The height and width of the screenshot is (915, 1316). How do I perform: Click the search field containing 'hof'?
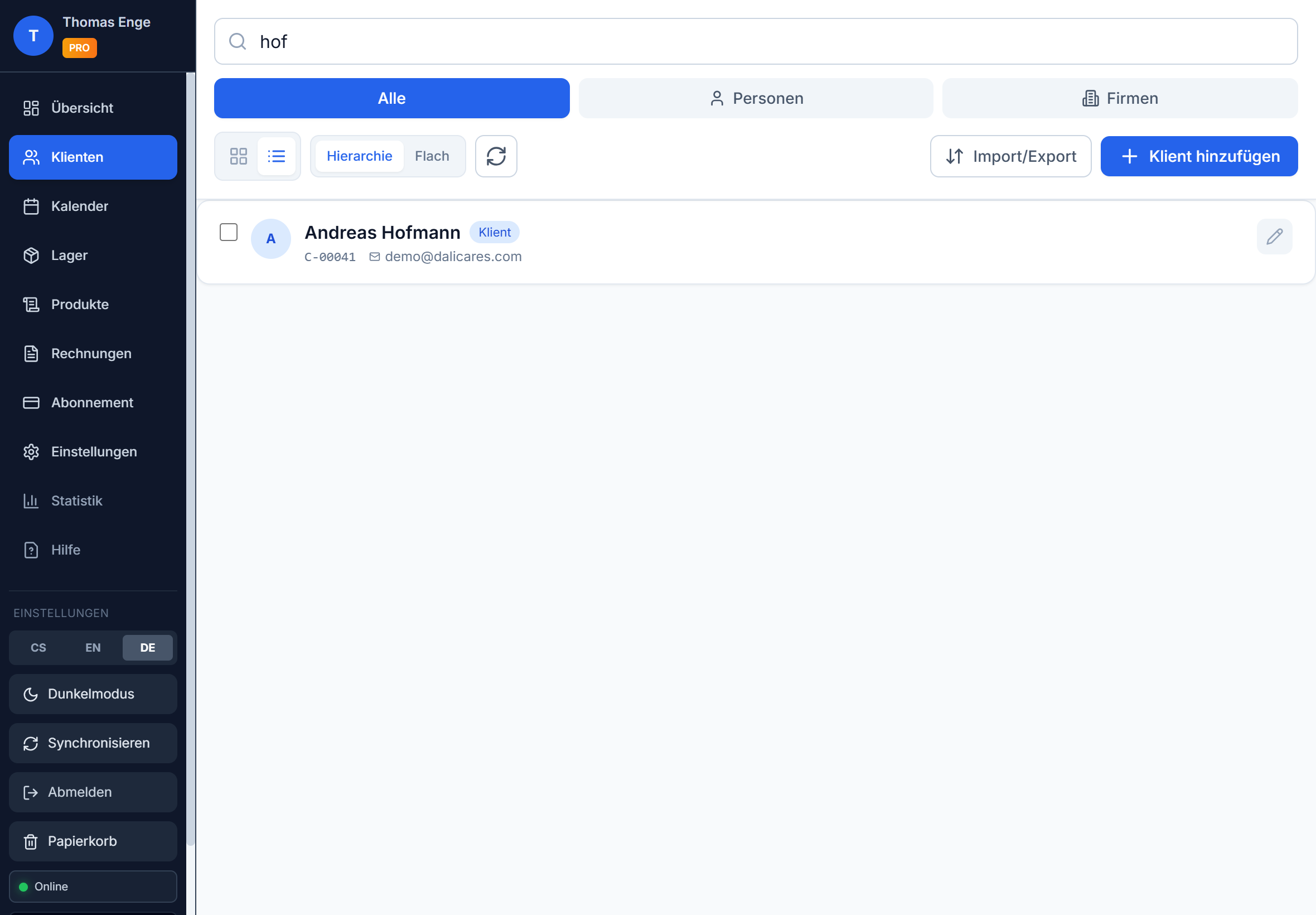tap(755, 41)
